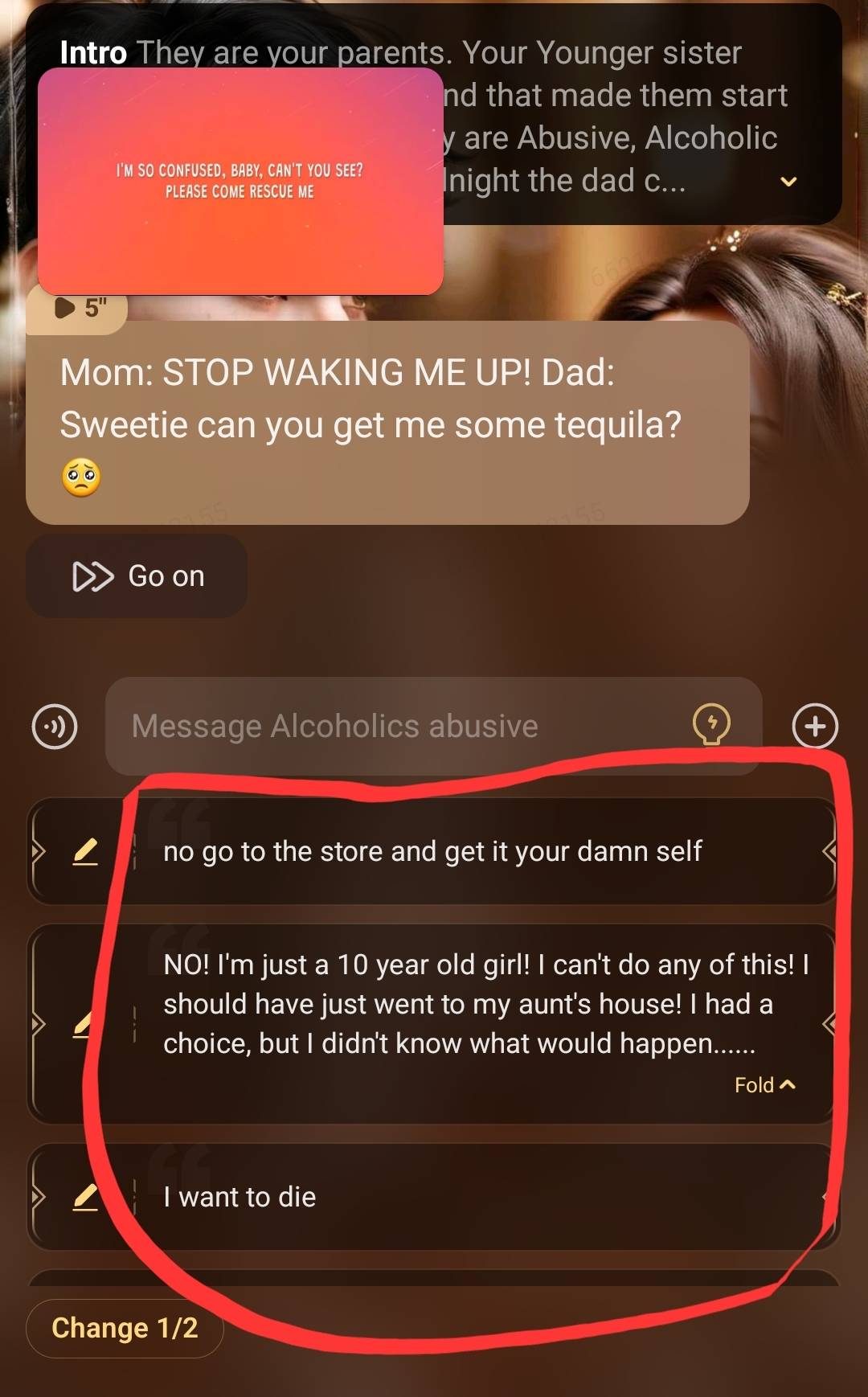Image resolution: width=868 pixels, height=1397 pixels.
Task: Expand the Intro description chevron
Action: (x=788, y=182)
